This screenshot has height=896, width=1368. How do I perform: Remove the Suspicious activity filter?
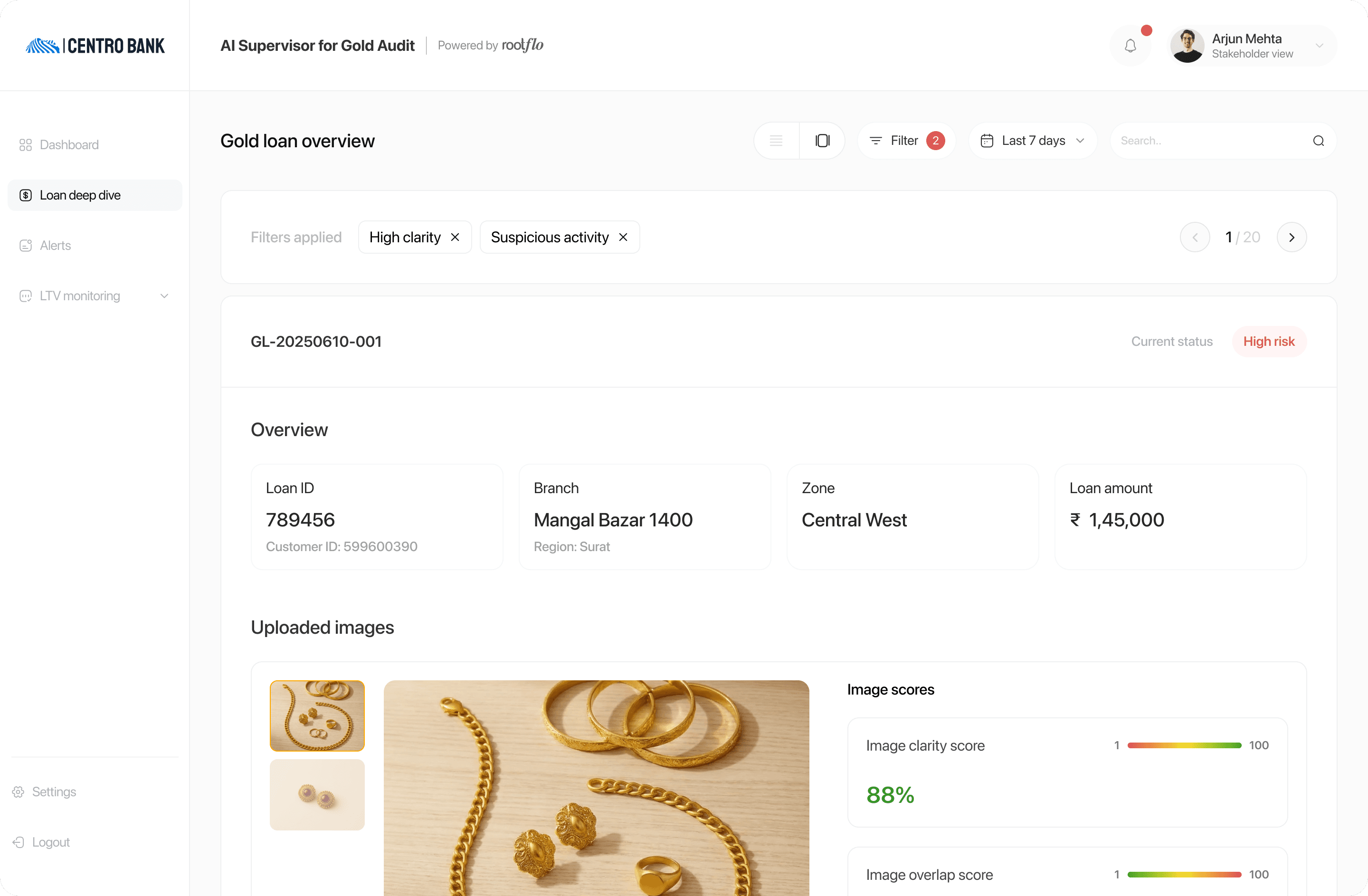point(623,238)
